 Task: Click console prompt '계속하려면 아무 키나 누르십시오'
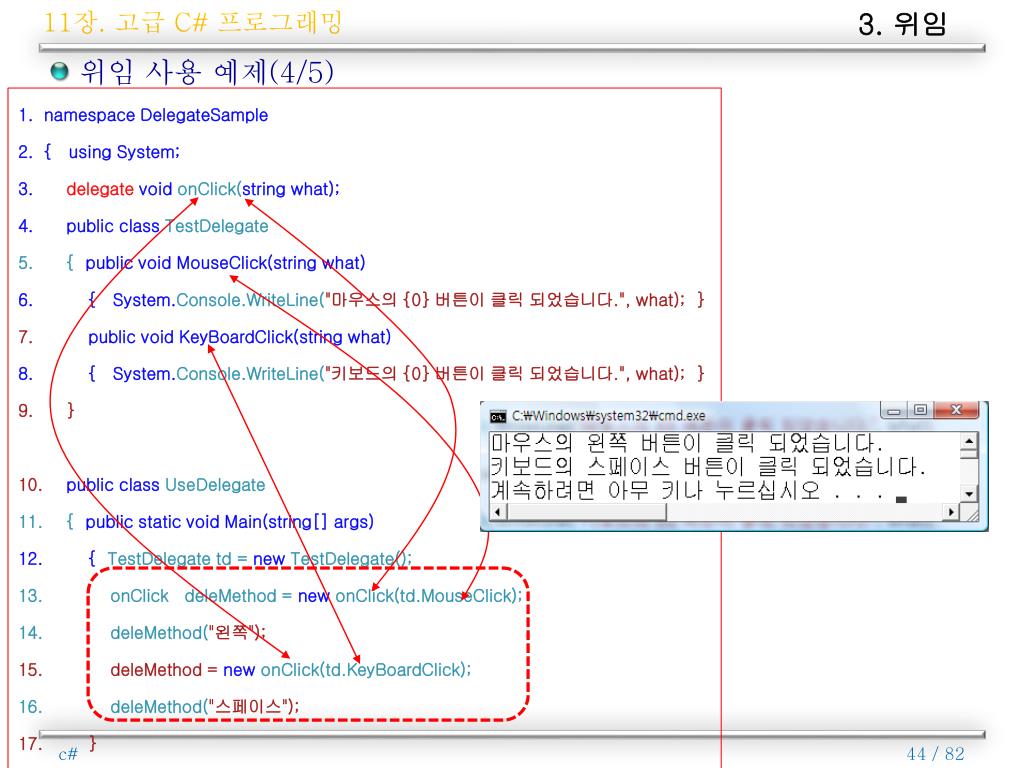[x=655, y=490]
